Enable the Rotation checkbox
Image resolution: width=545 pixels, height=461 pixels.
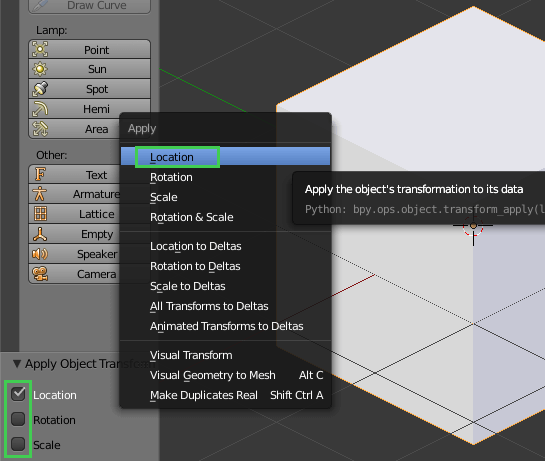(18, 419)
